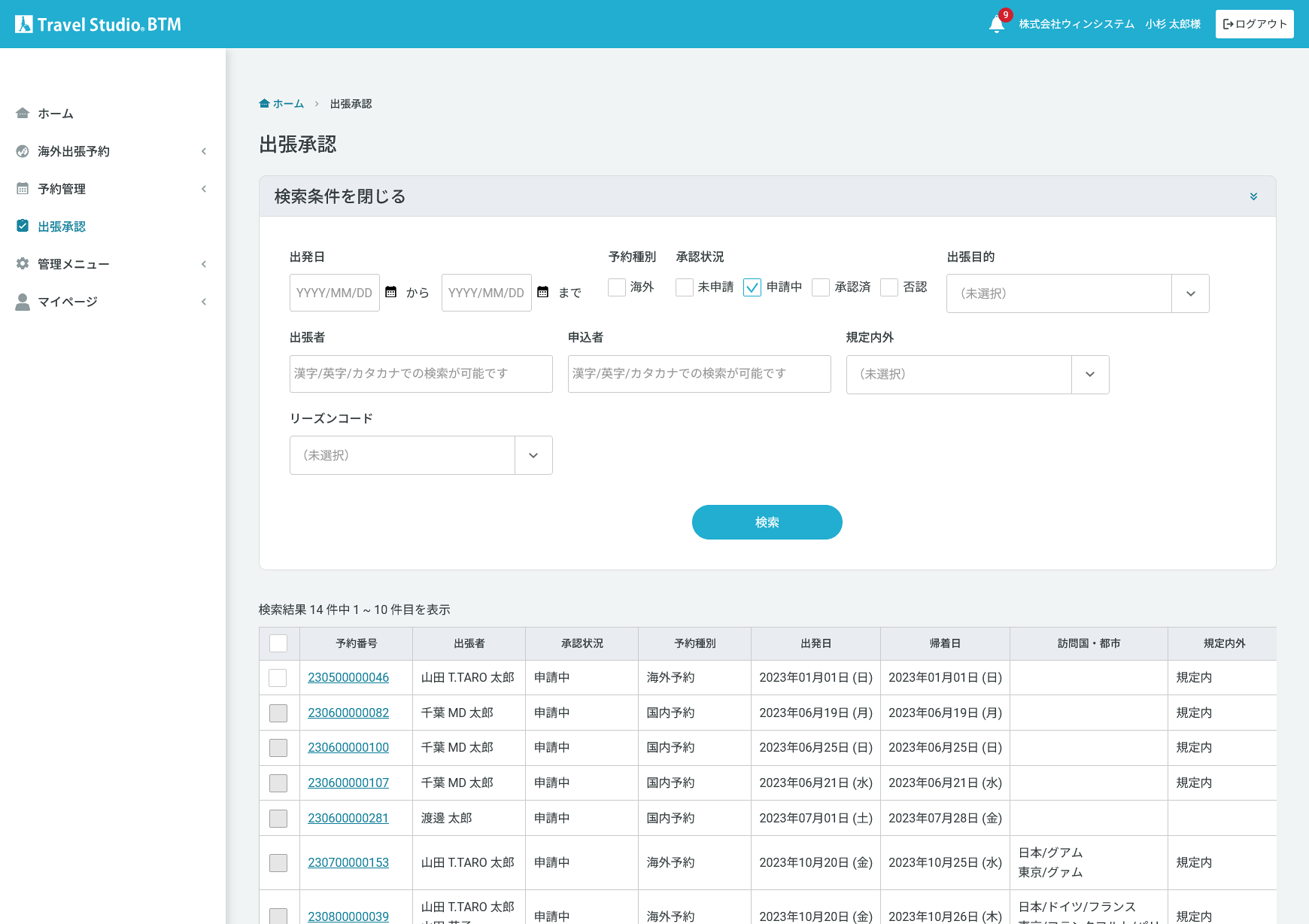
Task: Open reservation link 230700000153
Action: tap(348, 862)
